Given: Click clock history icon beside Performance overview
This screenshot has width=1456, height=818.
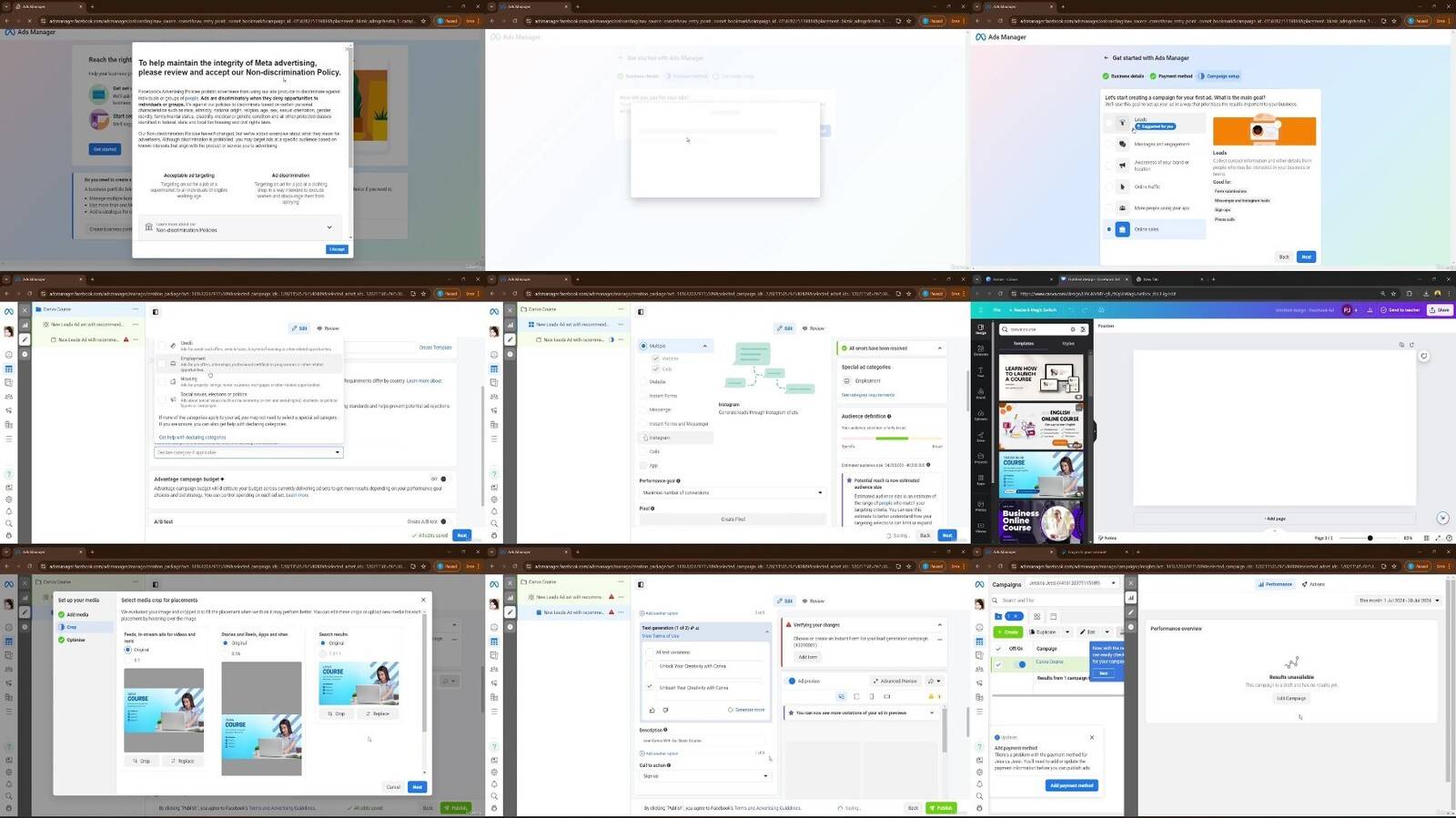Looking at the screenshot, I should pyautogui.click(x=1130, y=627).
